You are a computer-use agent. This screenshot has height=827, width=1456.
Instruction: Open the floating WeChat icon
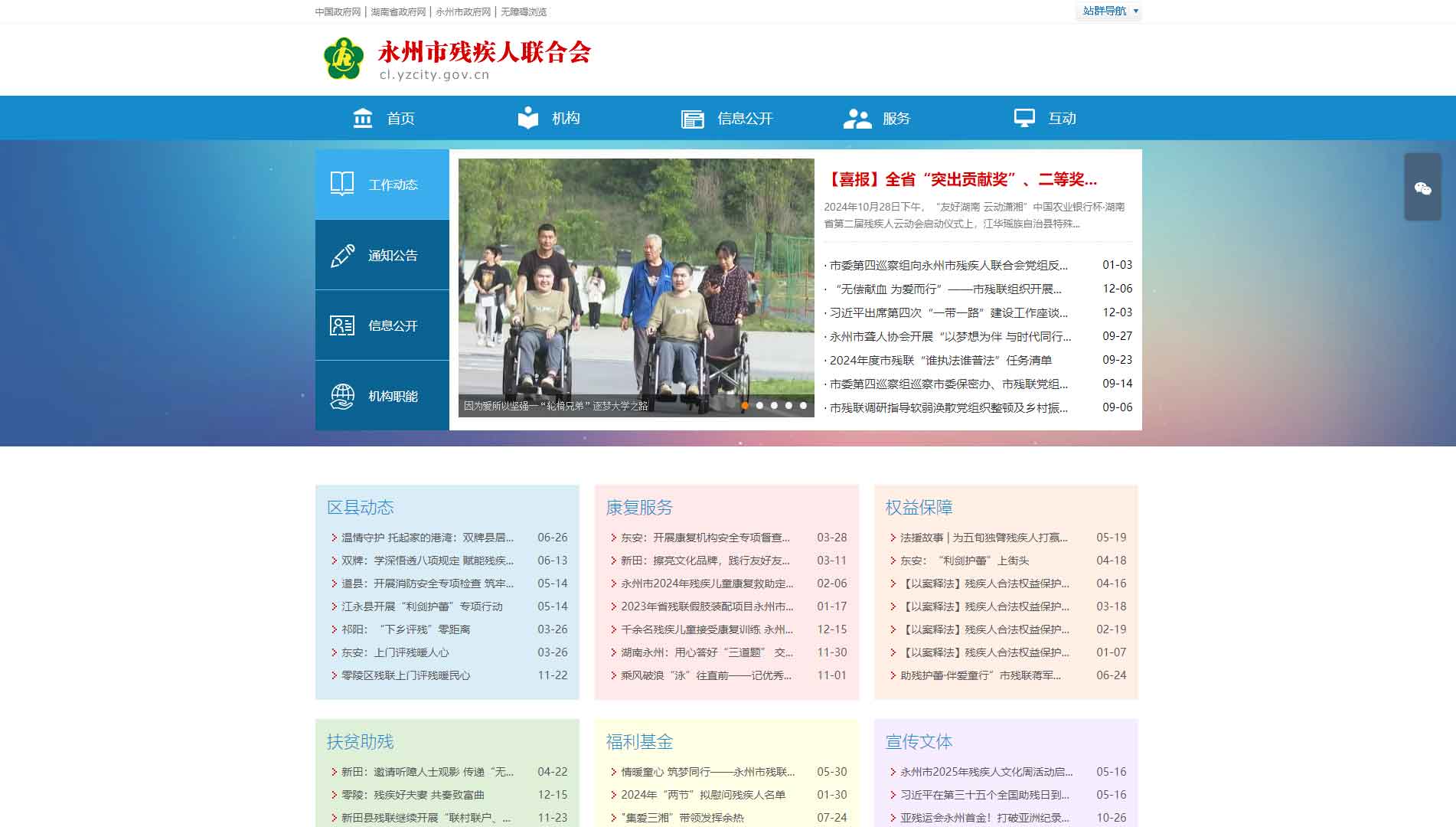click(1422, 188)
